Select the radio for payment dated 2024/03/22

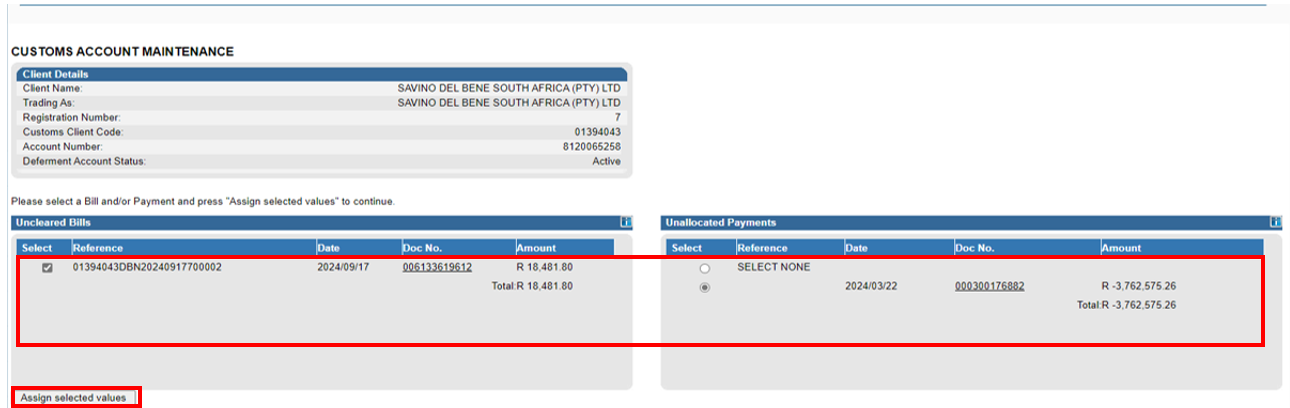705,287
